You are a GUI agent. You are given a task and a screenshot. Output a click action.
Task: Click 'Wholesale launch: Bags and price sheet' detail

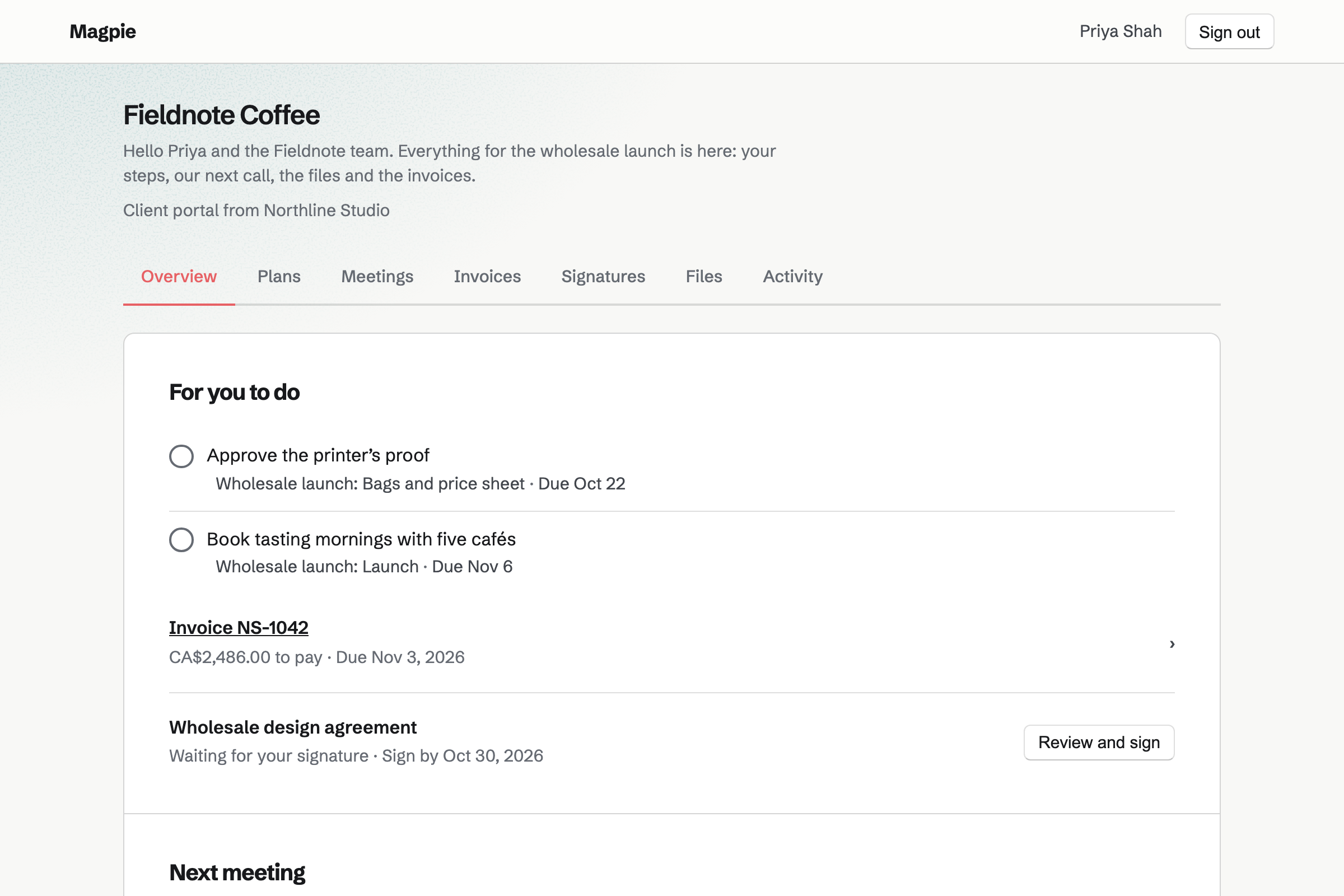click(370, 484)
